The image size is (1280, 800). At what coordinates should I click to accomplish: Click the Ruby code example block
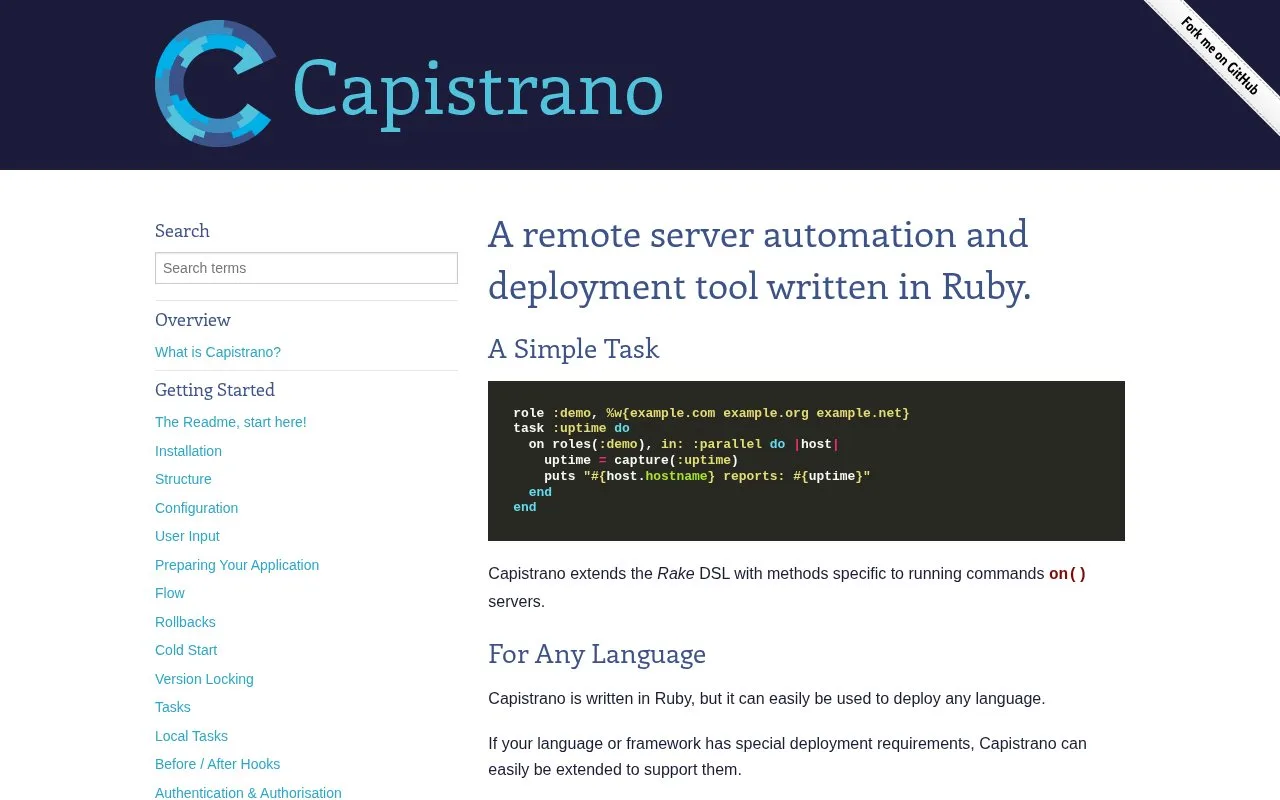(806, 461)
